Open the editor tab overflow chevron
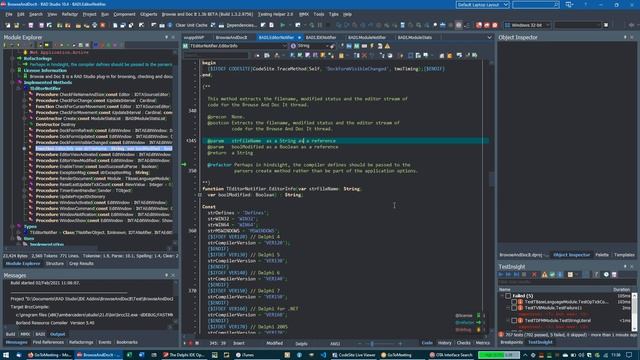The image size is (640, 360). [x=489, y=38]
